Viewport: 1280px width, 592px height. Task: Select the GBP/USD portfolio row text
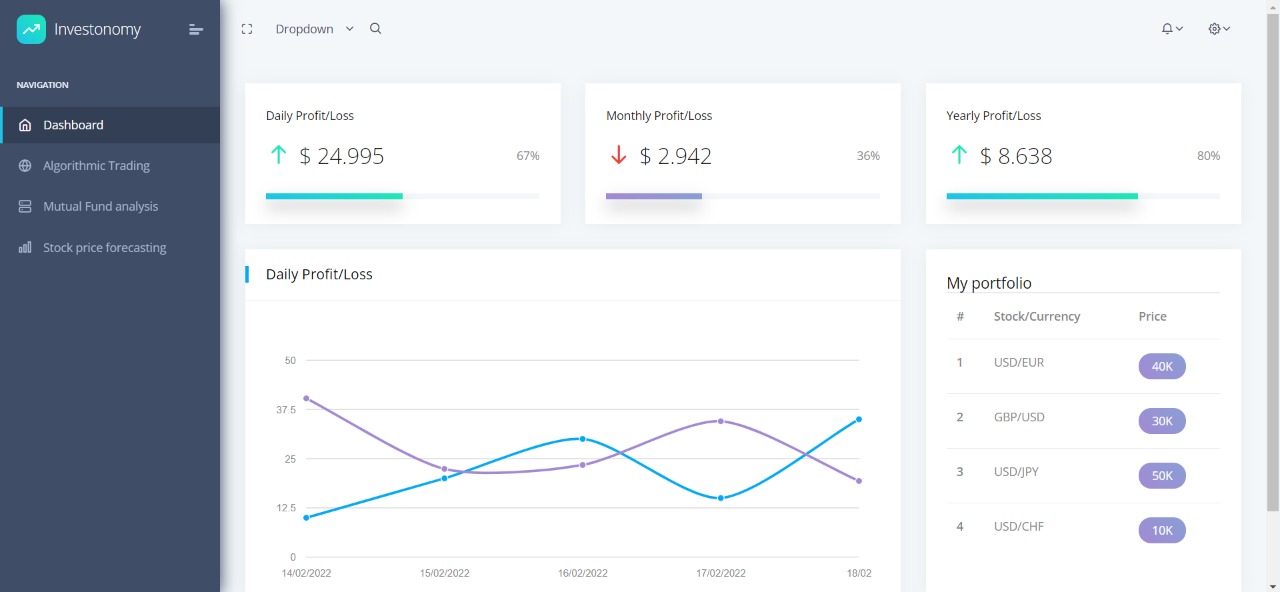tap(1019, 417)
